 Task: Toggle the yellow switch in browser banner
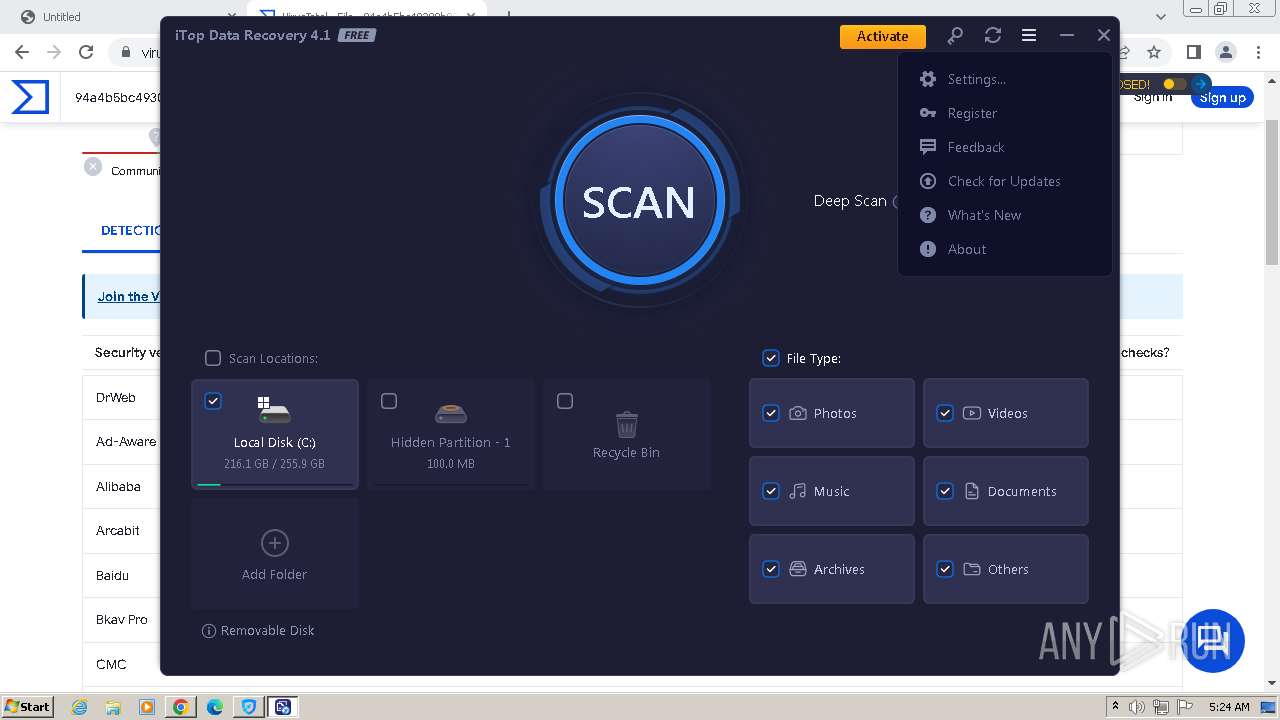coord(1174,84)
